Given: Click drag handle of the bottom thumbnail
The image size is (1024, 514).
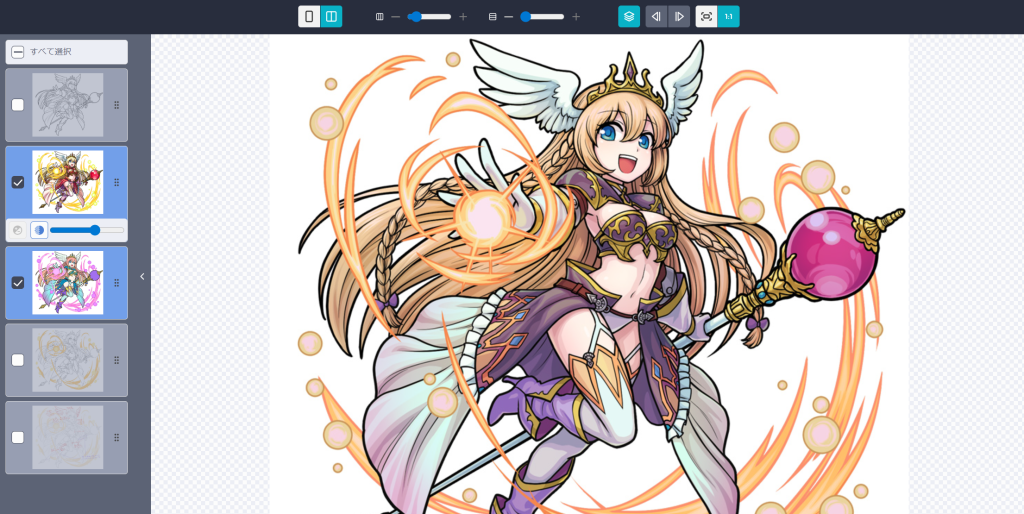Looking at the screenshot, I should (x=116, y=438).
